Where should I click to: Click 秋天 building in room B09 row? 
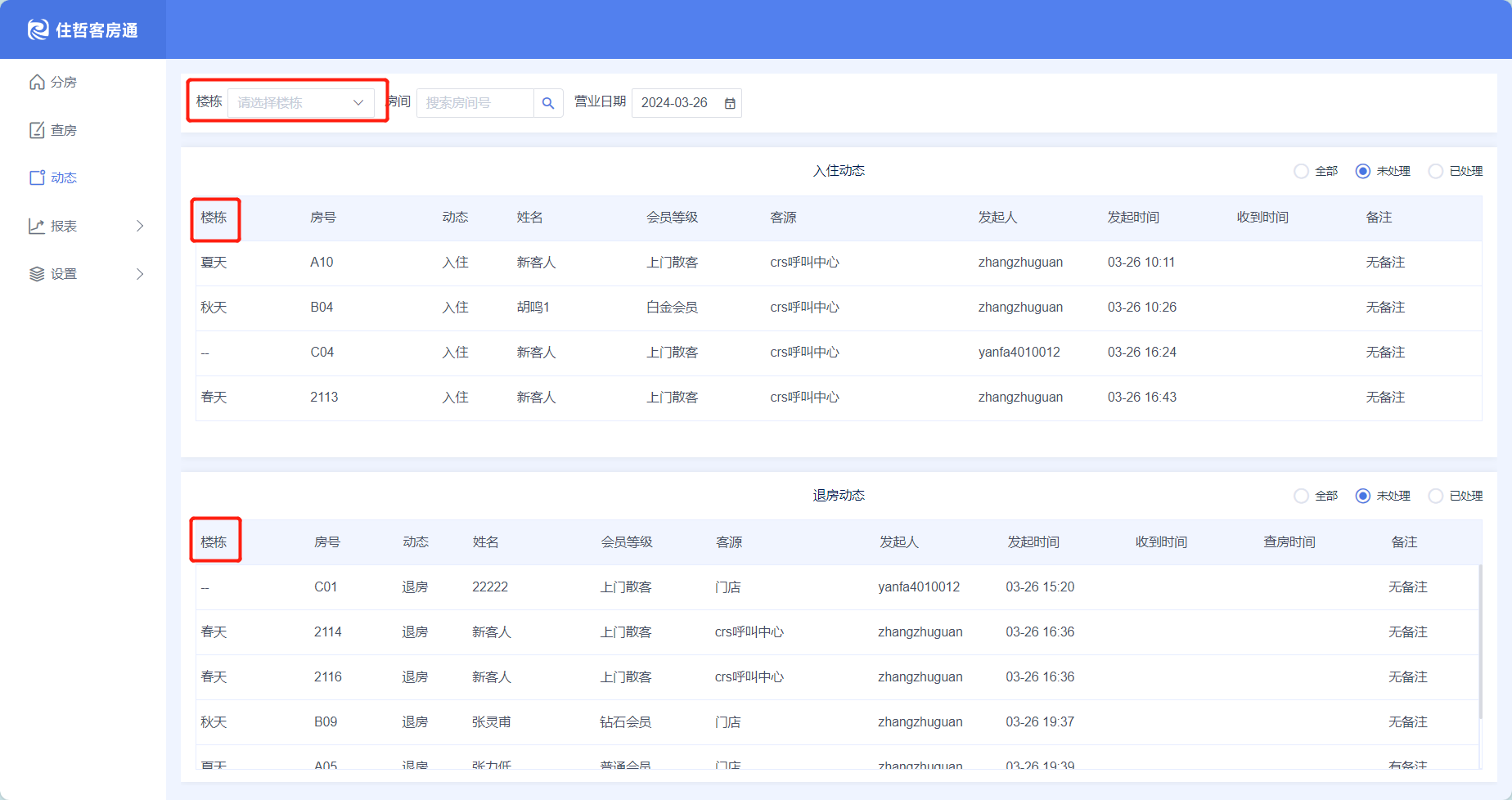point(214,722)
